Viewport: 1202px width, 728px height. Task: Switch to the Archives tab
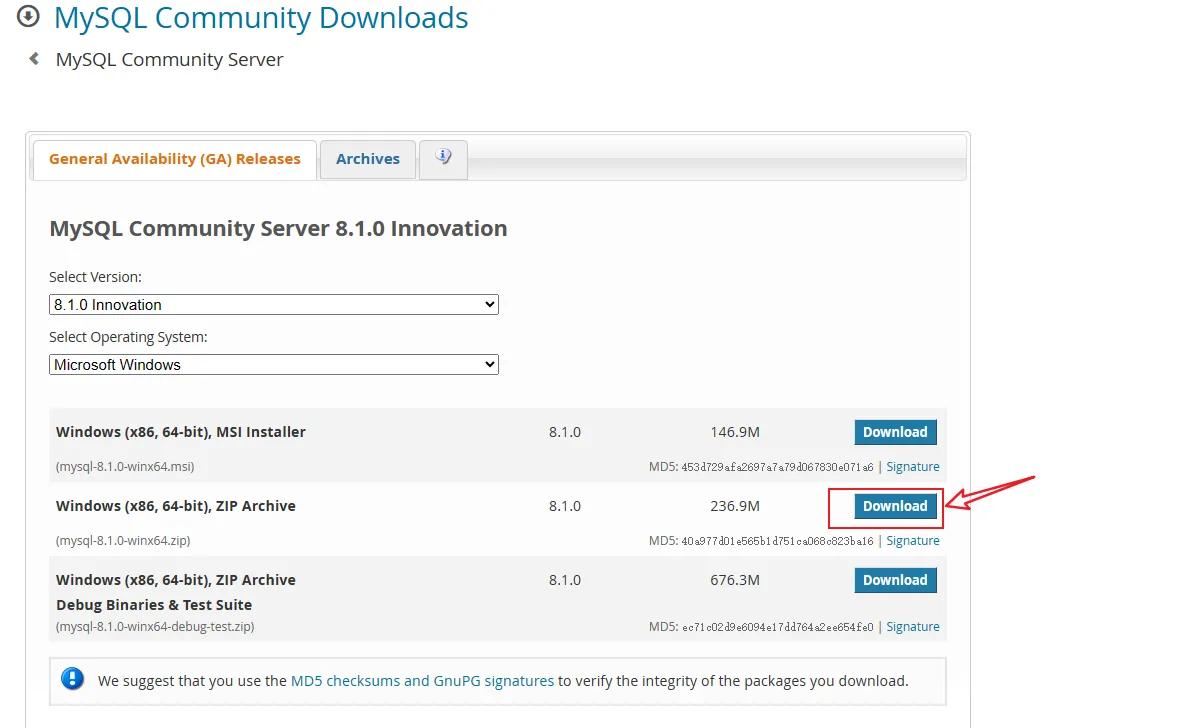pos(368,159)
